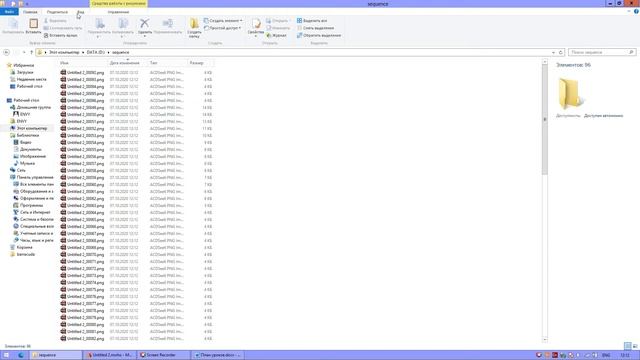640x360 pixels.
Task: Click Изменить in the ribbon
Action: coord(278,28)
